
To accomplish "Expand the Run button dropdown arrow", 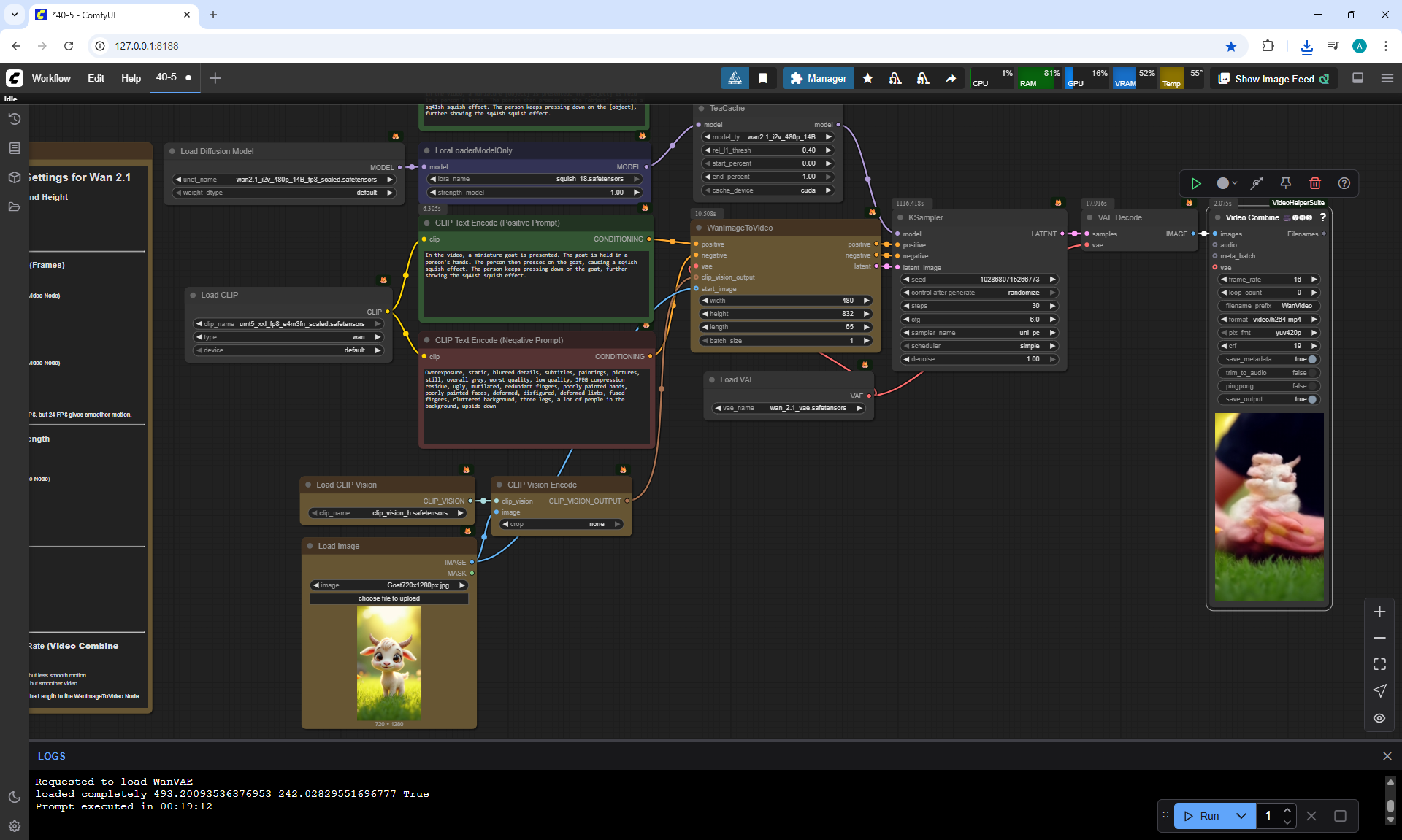I will [1241, 816].
